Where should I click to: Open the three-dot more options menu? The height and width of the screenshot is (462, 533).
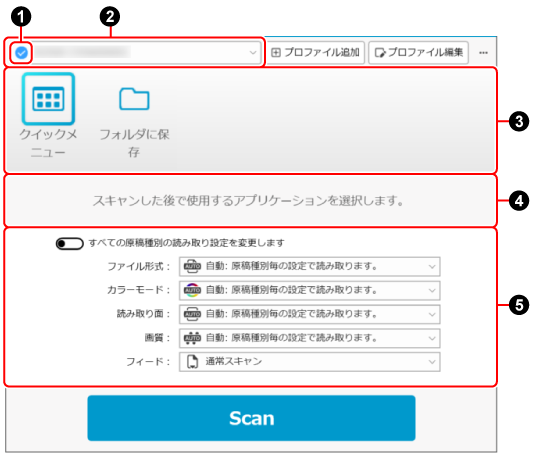point(483,53)
